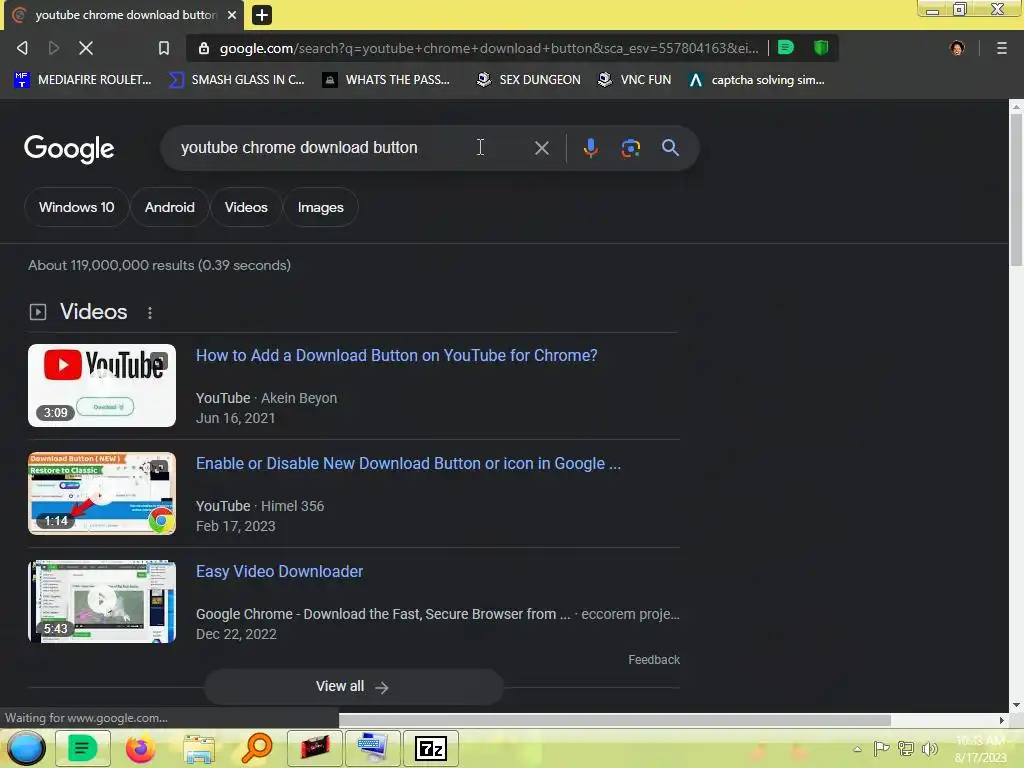The width and height of the screenshot is (1024, 768).
Task: Go back to the previous page
Action: tap(22, 48)
